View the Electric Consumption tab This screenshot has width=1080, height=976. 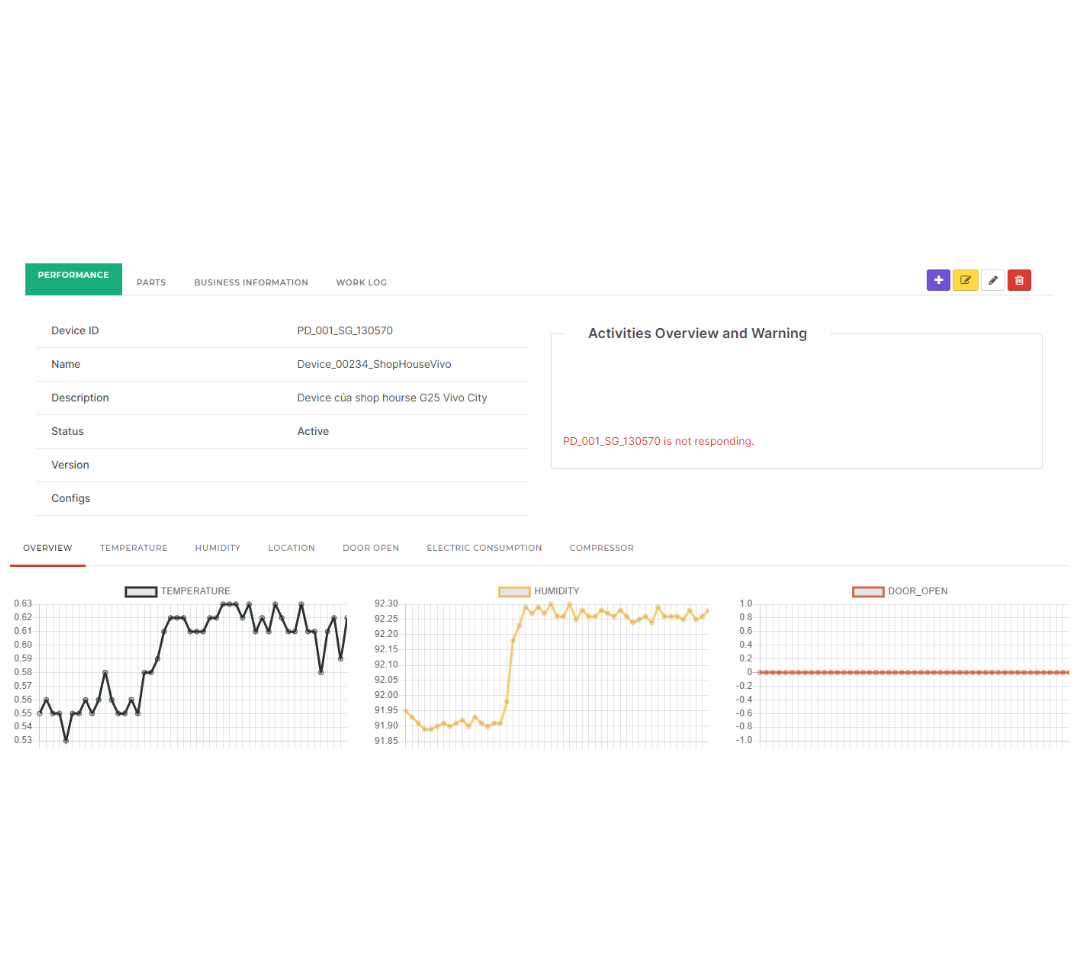tap(484, 548)
